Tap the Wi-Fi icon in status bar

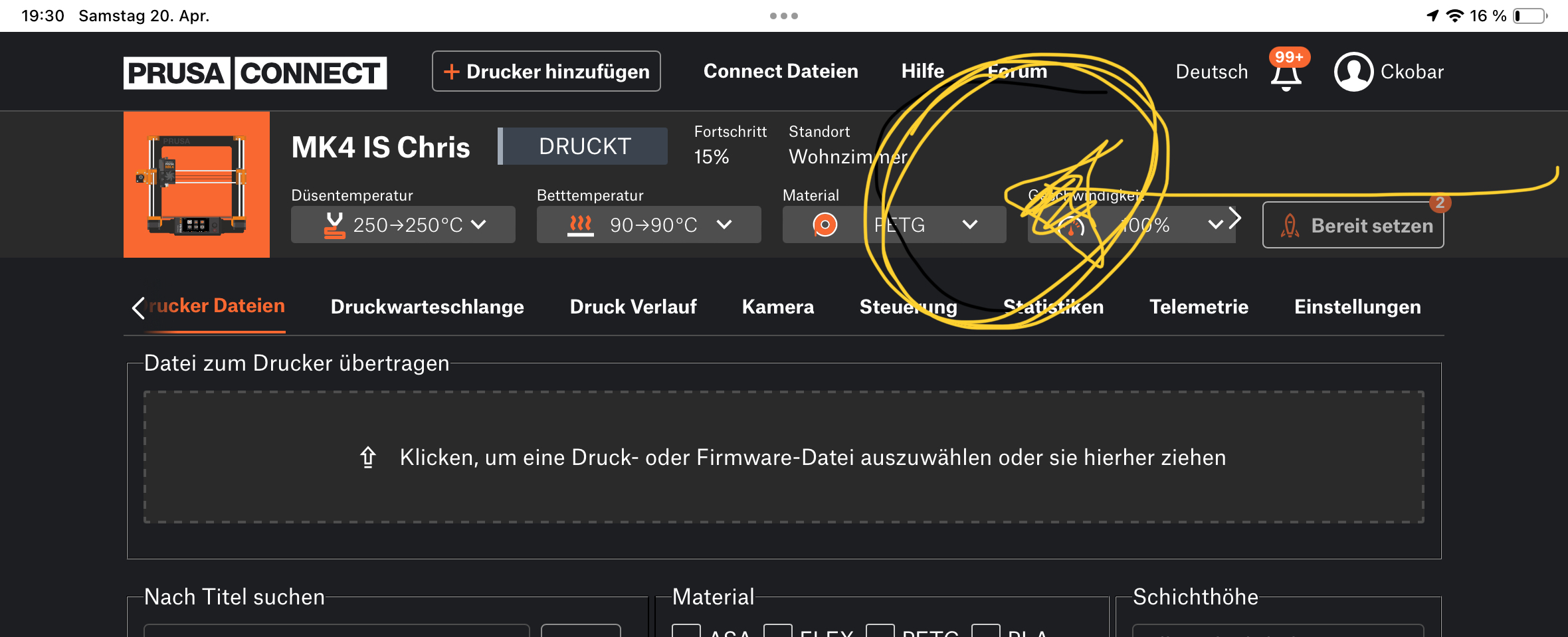pyautogui.click(x=1455, y=16)
